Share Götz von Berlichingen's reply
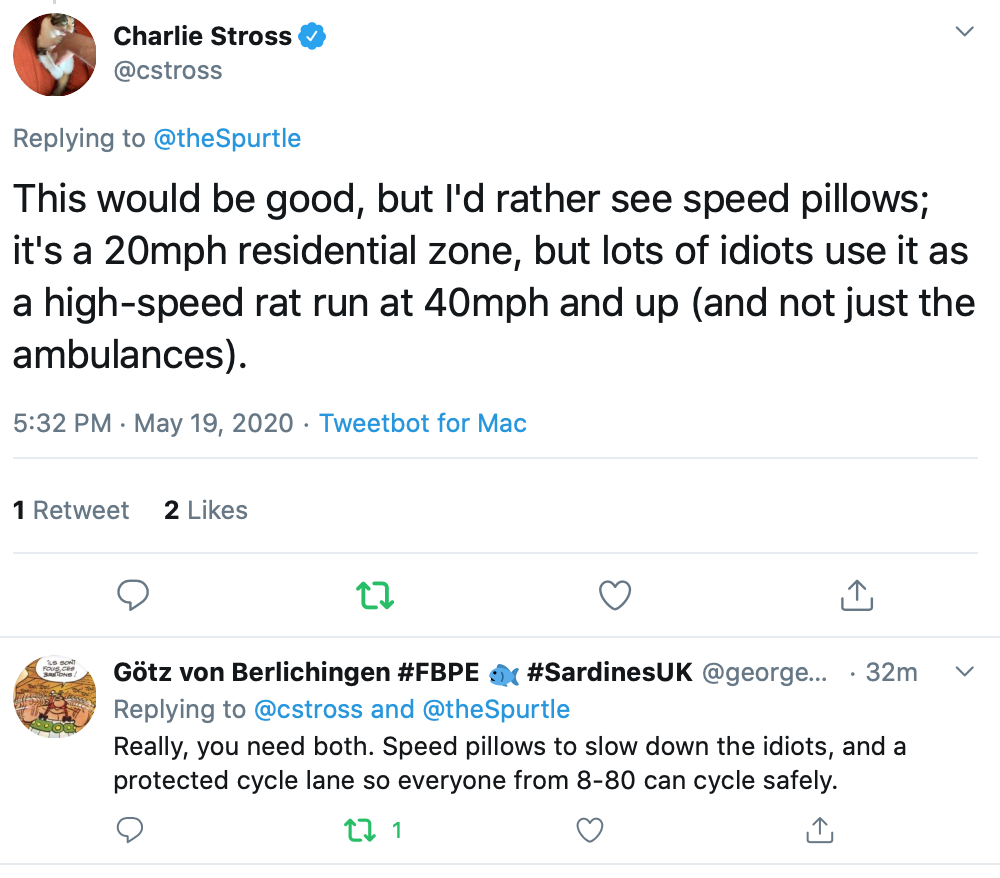Viewport: 1000px width, 878px height. (x=820, y=830)
